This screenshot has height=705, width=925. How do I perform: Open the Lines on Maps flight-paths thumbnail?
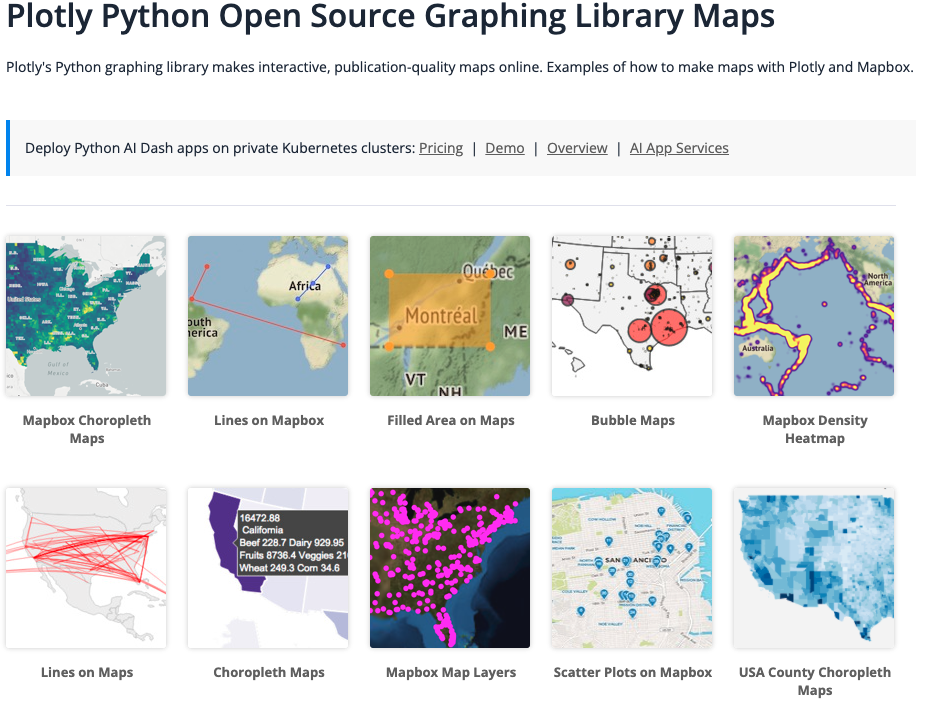coord(86,568)
